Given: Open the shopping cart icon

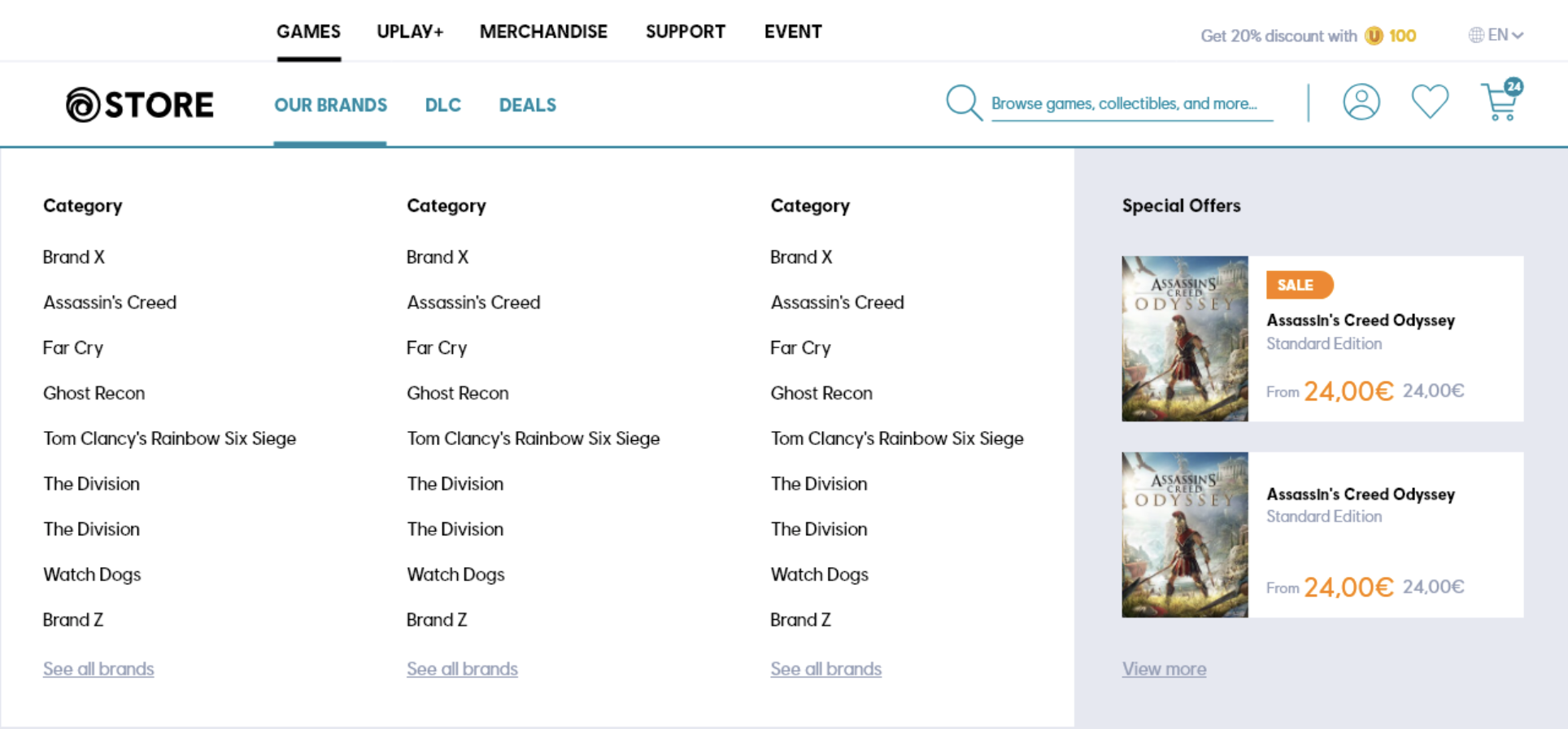Looking at the screenshot, I should click(x=1500, y=103).
